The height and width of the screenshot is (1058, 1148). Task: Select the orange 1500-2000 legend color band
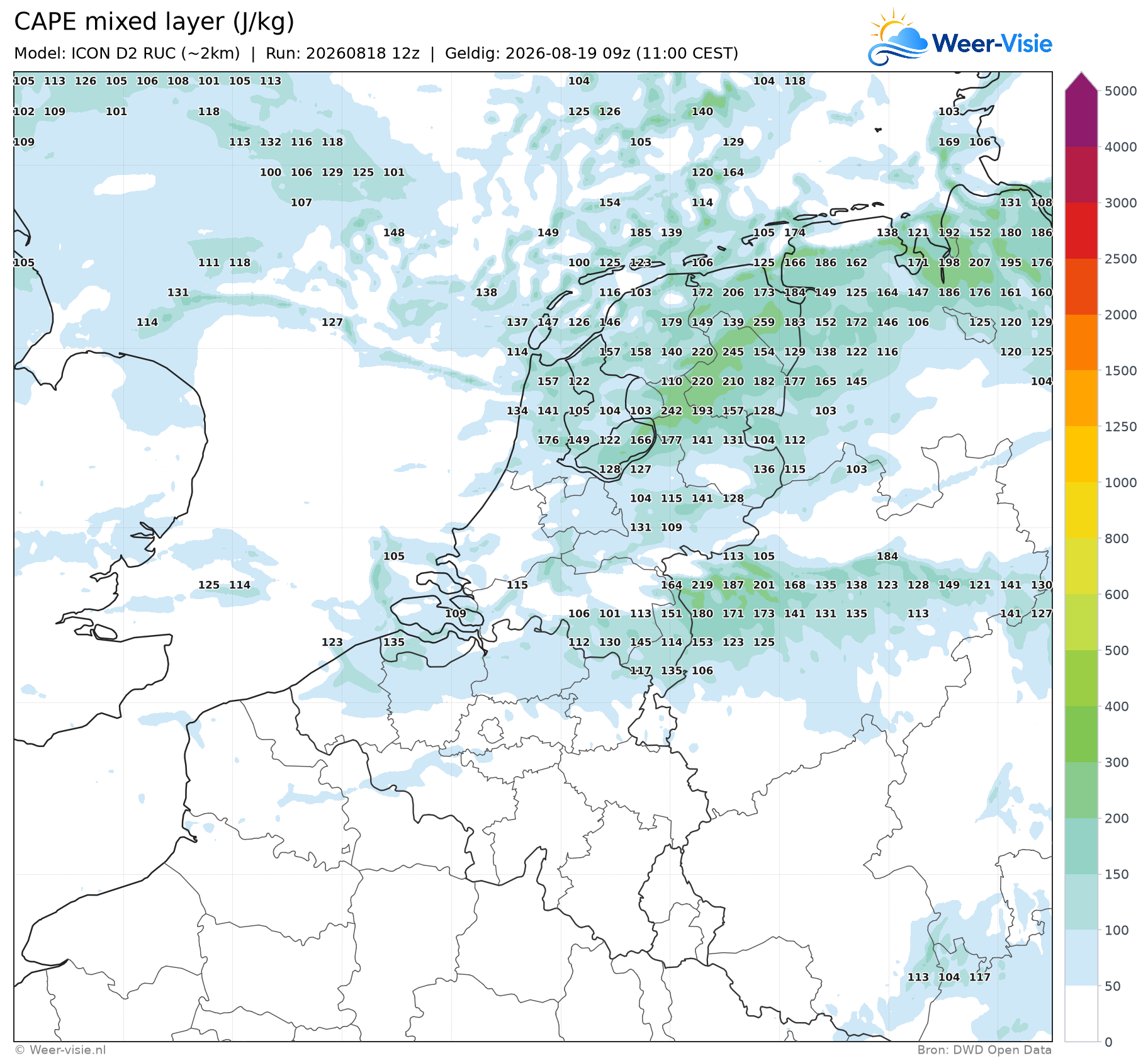(x=1081, y=342)
